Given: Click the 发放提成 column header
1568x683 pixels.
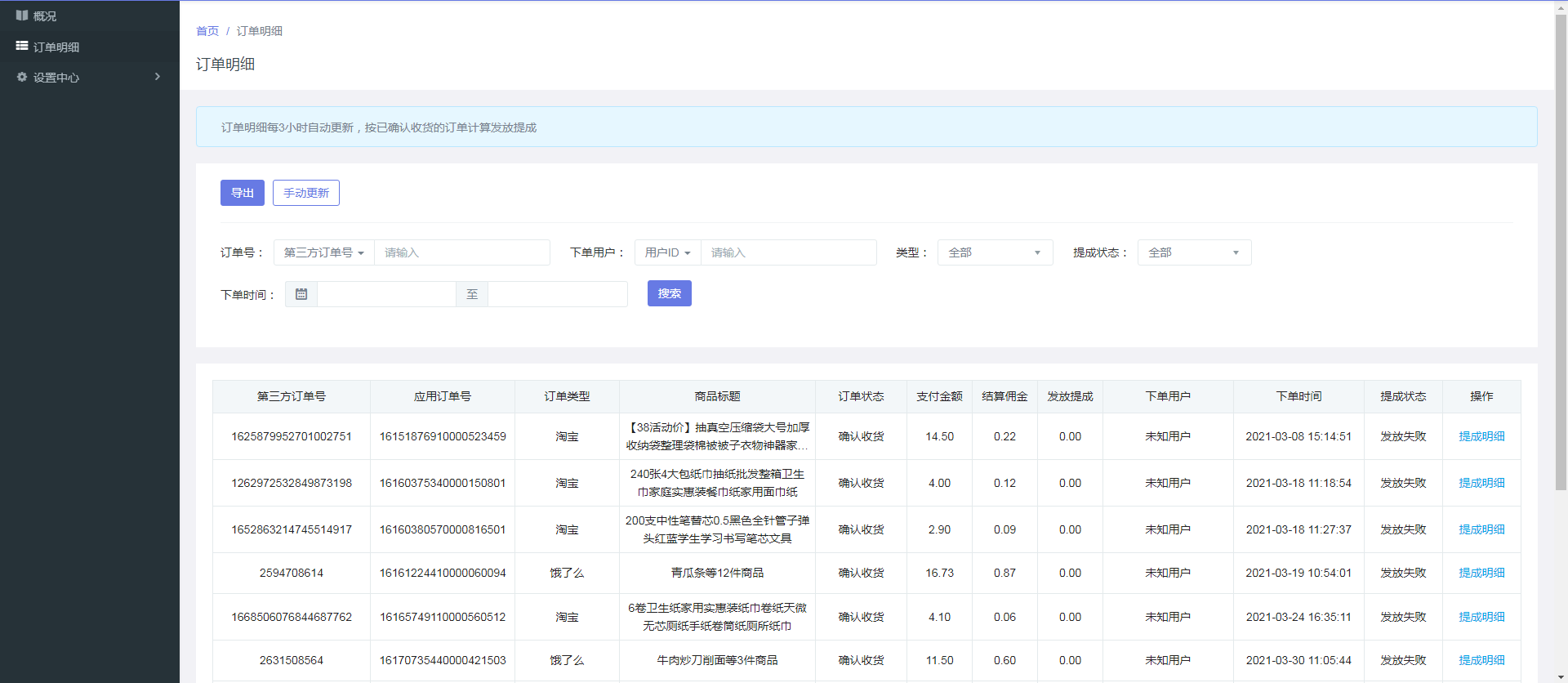Looking at the screenshot, I should click(1070, 396).
